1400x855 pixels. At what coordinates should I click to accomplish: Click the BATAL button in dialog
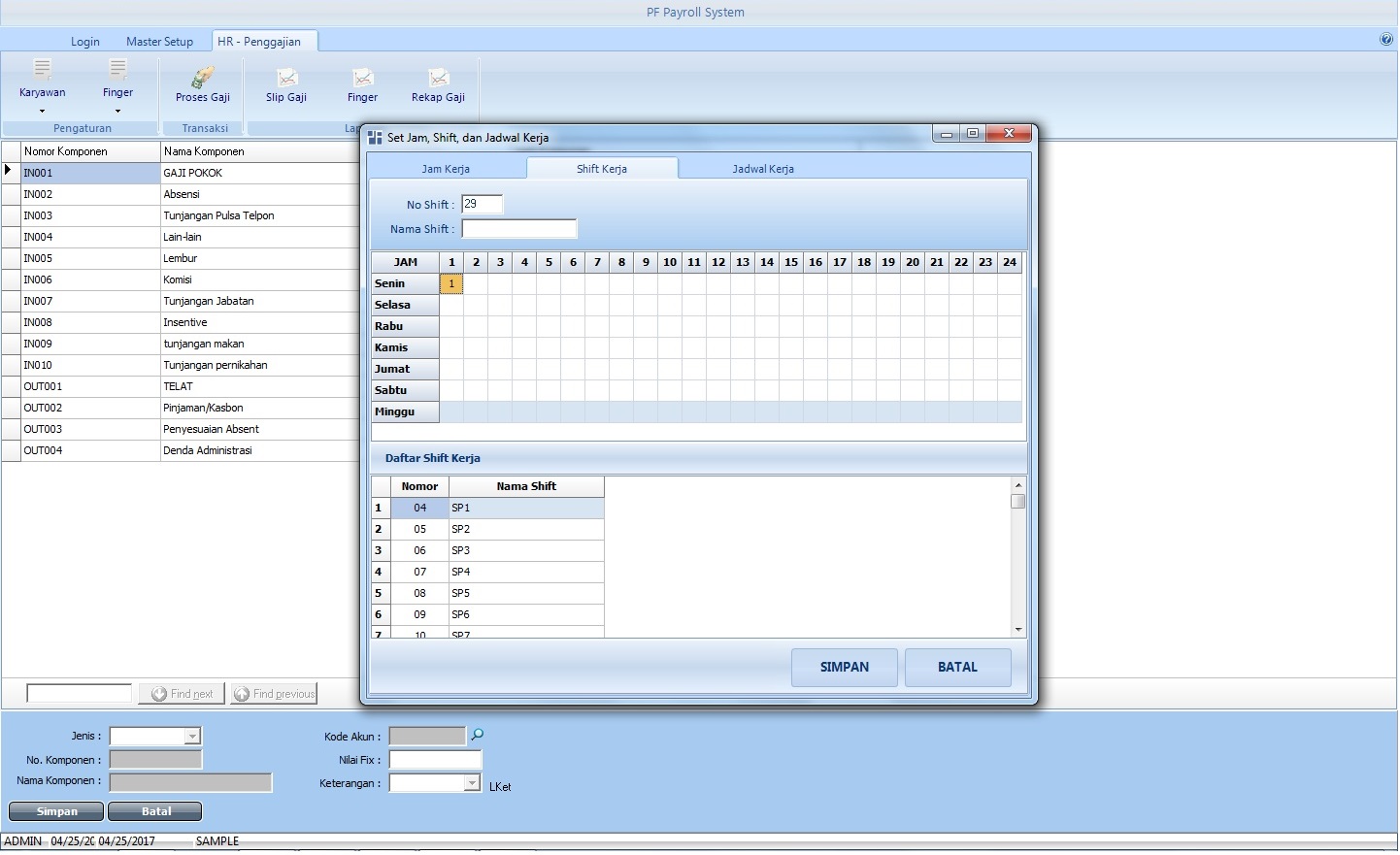(x=957, y=668)
